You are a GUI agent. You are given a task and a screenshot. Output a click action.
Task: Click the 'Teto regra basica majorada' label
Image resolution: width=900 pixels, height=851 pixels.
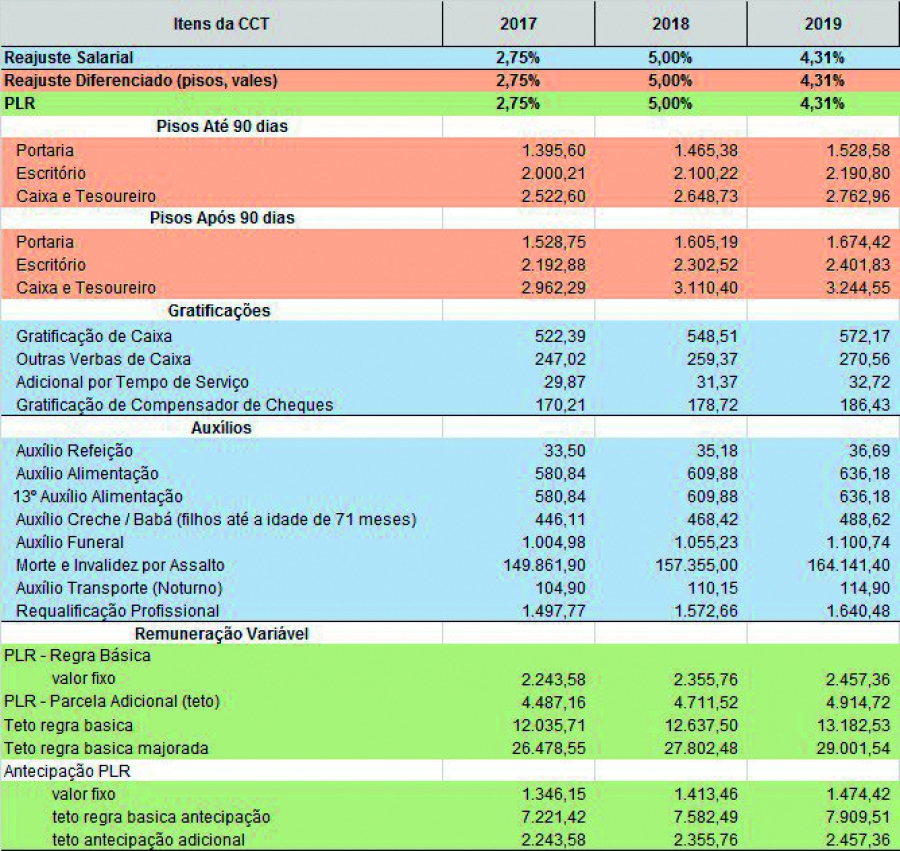(106, 749)
